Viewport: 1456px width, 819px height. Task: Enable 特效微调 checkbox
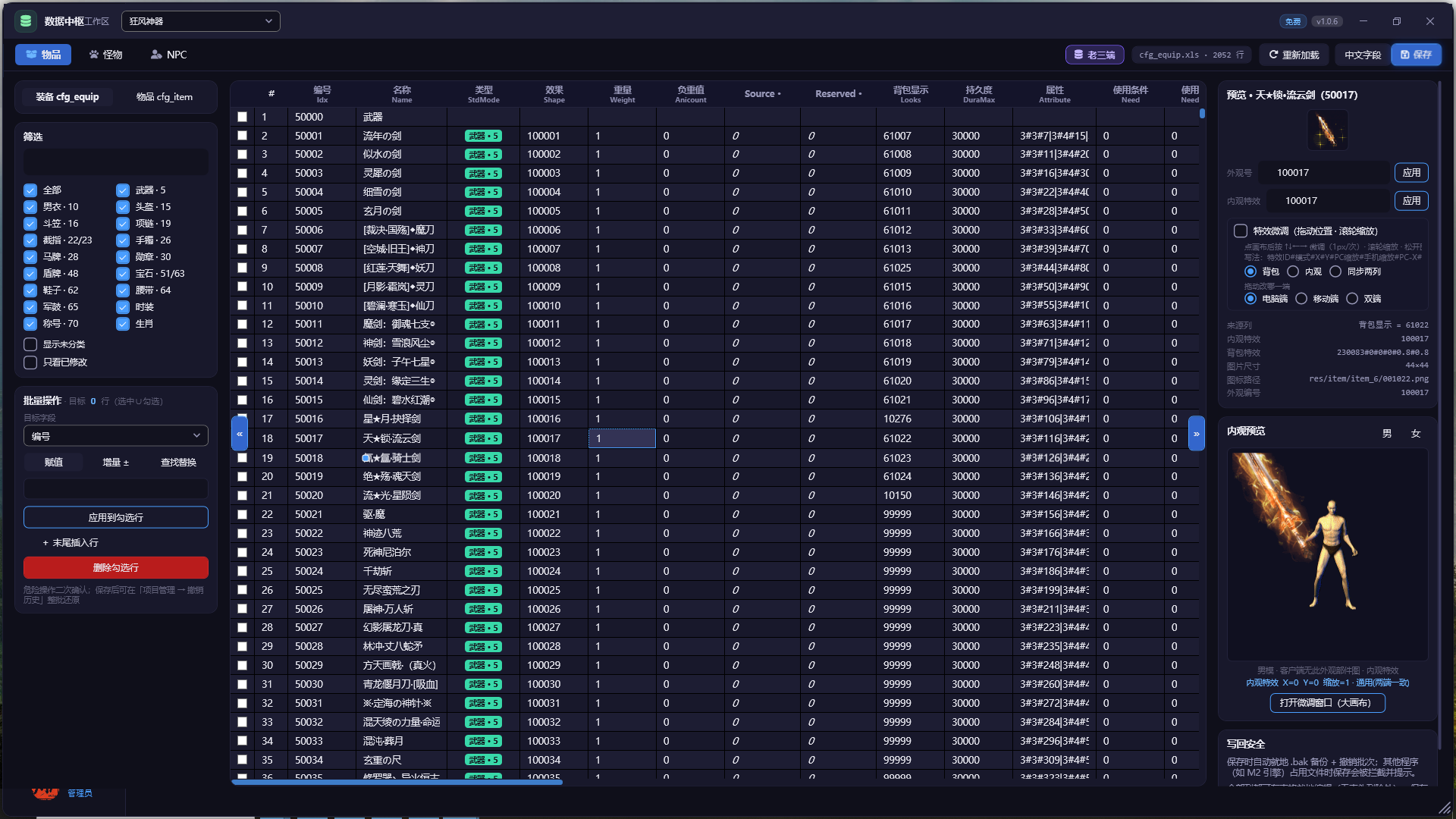click(x=1241, y=231)
